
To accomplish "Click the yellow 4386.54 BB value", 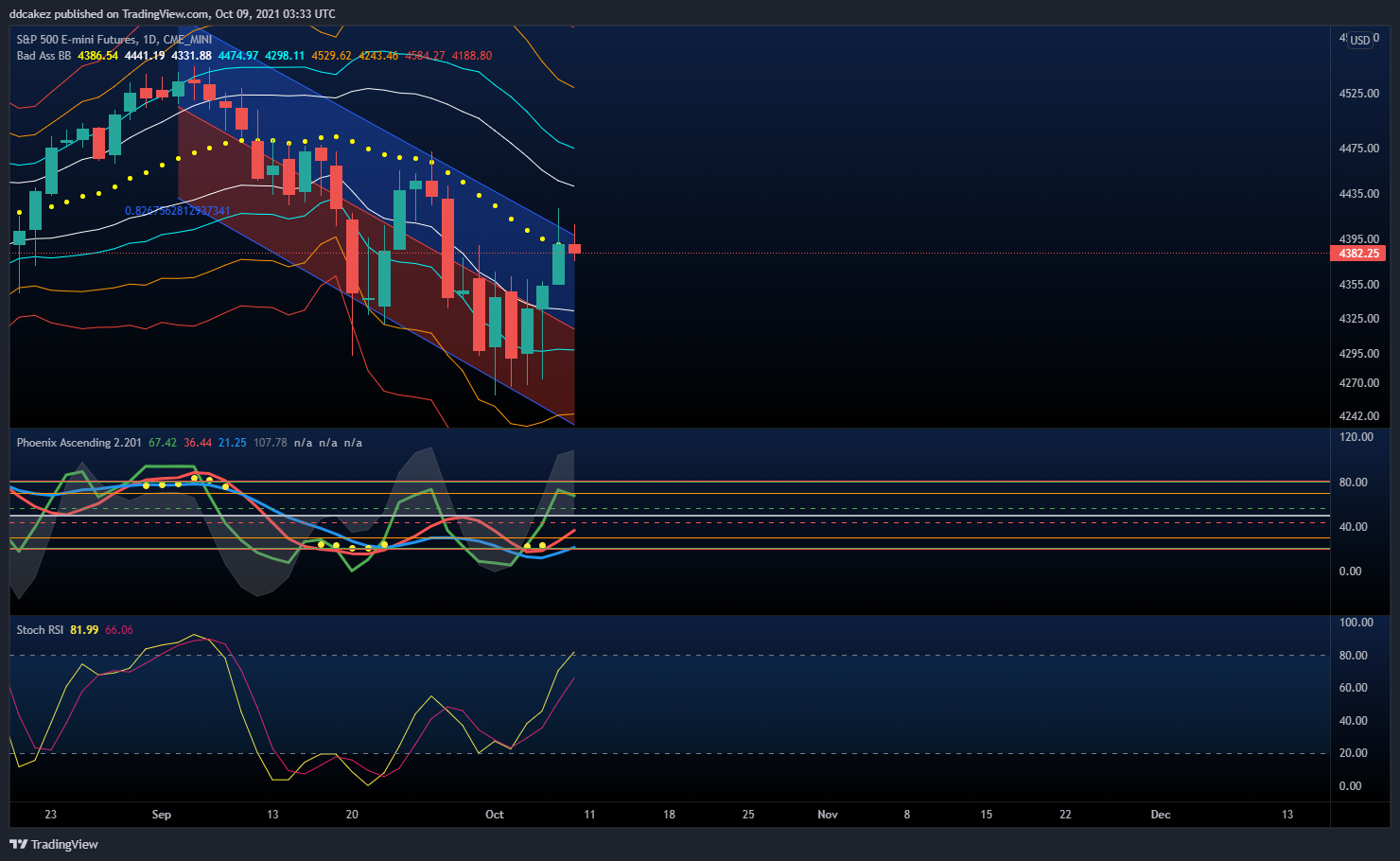I will [x=98, y=56].
